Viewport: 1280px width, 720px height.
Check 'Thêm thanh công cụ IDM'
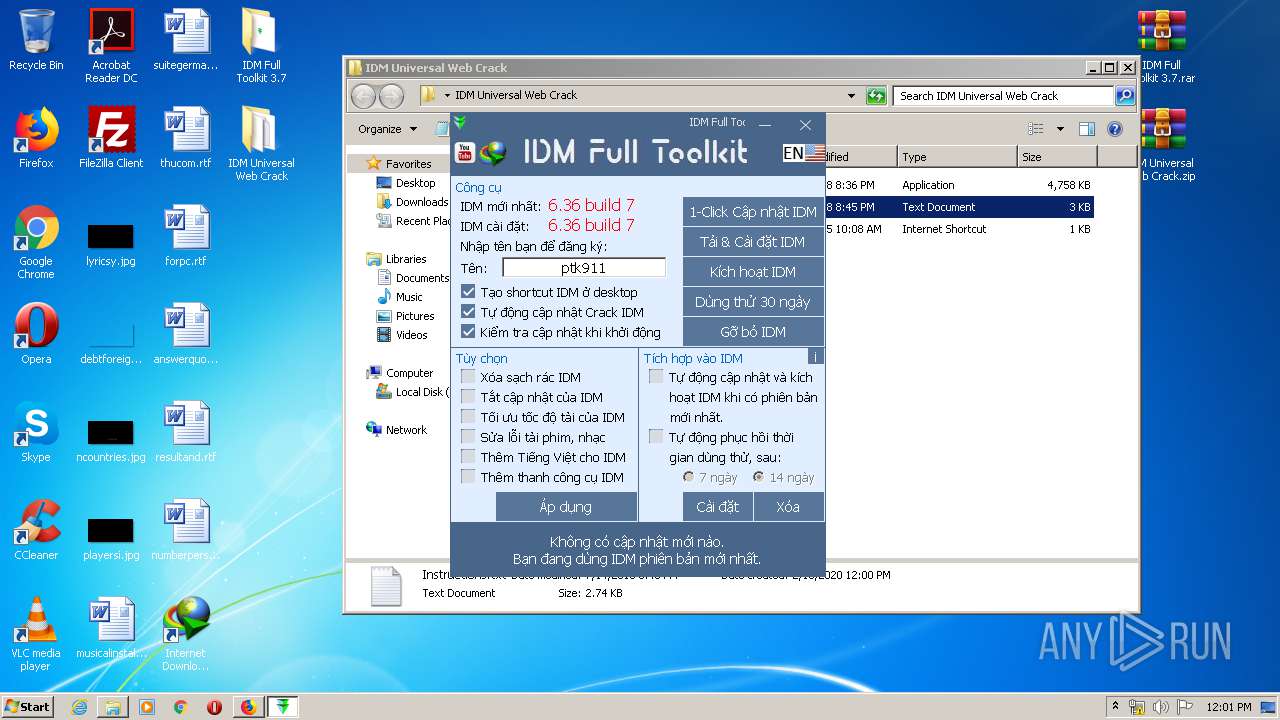468,477
